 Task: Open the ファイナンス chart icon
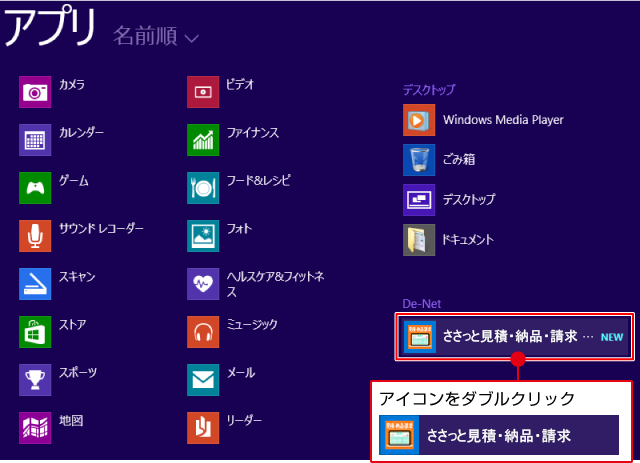[x=203, y=140]
